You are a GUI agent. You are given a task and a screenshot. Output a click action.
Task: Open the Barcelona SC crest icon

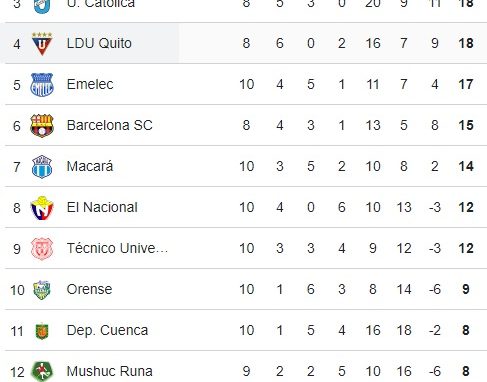coord(42,126)
